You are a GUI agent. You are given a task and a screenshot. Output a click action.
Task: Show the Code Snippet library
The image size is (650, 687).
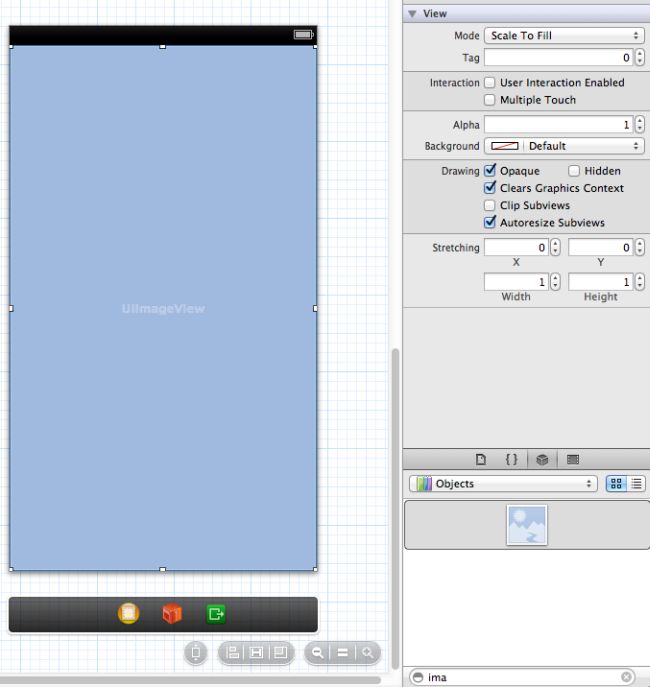click(x=511, y=459)
